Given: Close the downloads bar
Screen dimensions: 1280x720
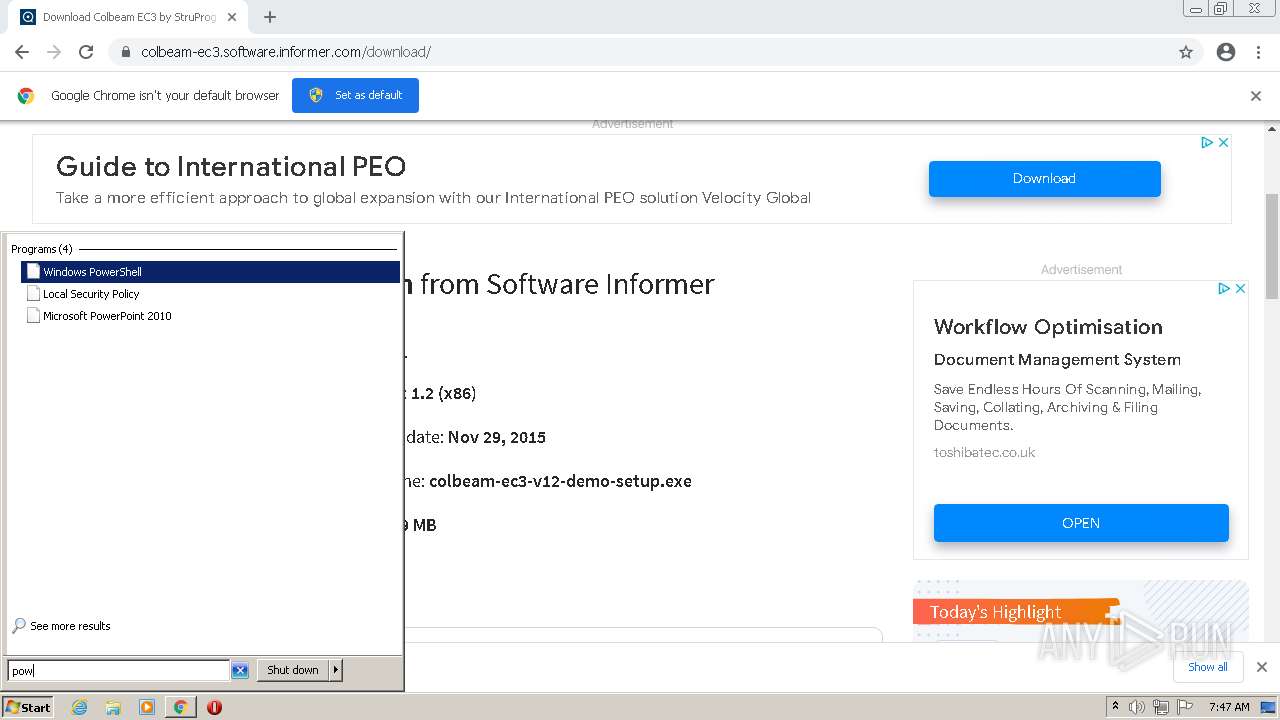Looking at the screenshot, I should [x=1262, y=667].
